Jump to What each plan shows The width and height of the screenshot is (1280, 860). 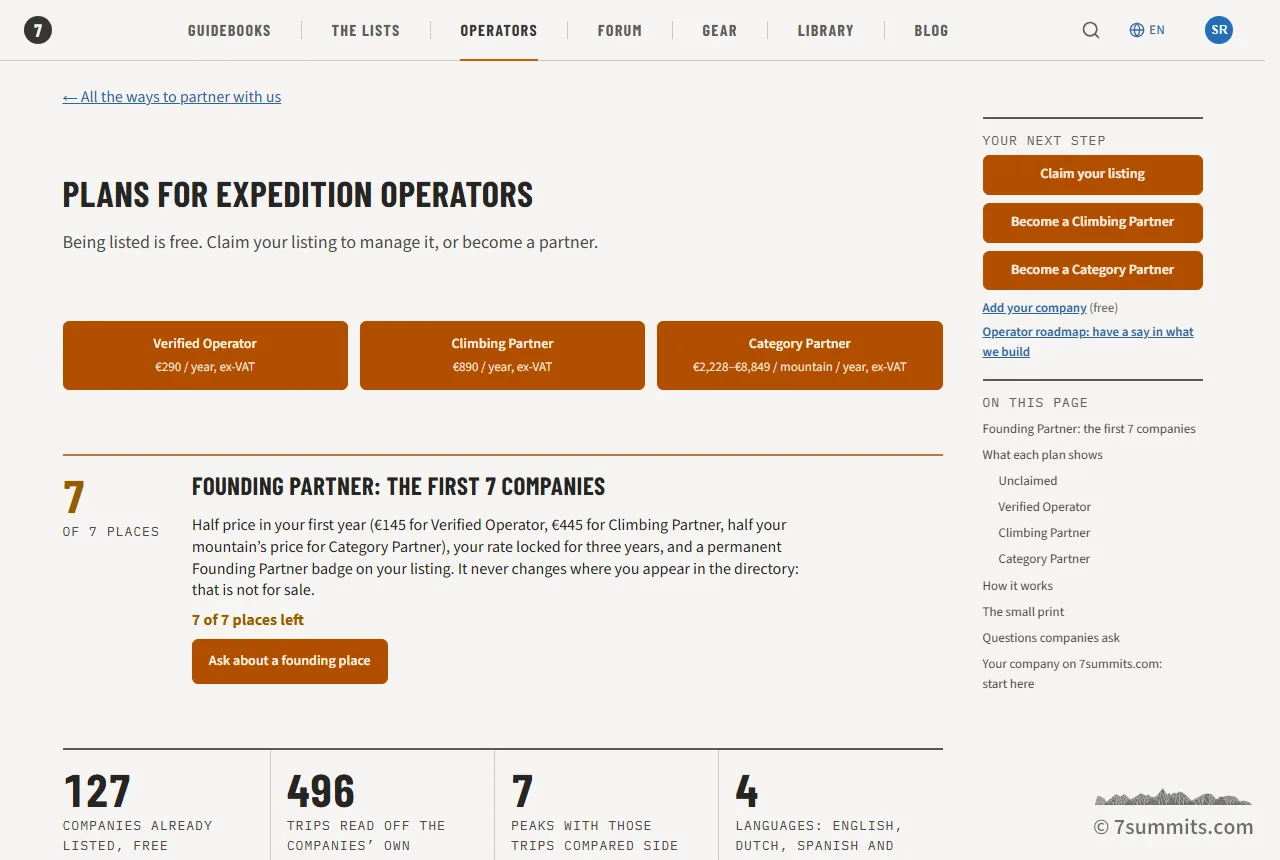click(1042, 455)
